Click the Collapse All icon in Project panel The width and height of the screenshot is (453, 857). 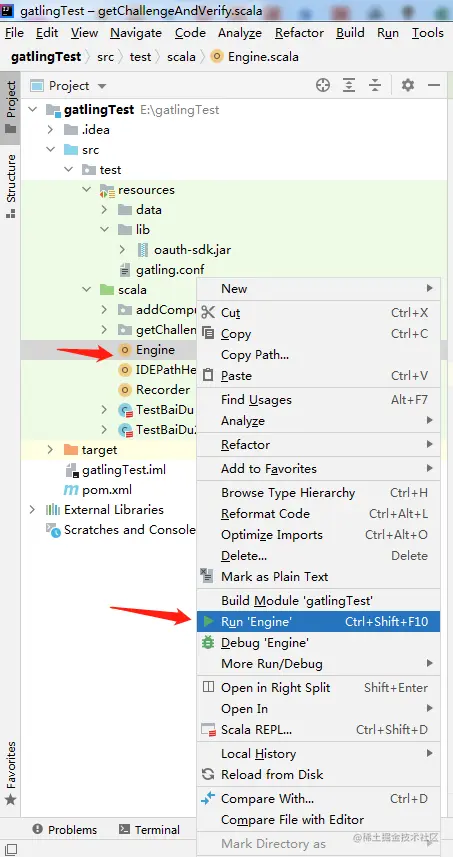point(374,85)
